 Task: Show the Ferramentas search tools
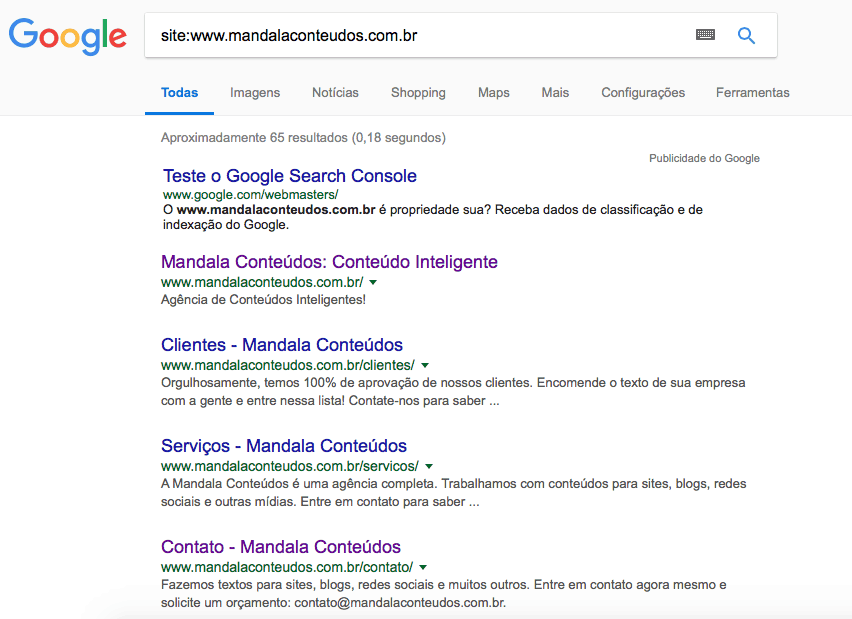click(752, 93)
